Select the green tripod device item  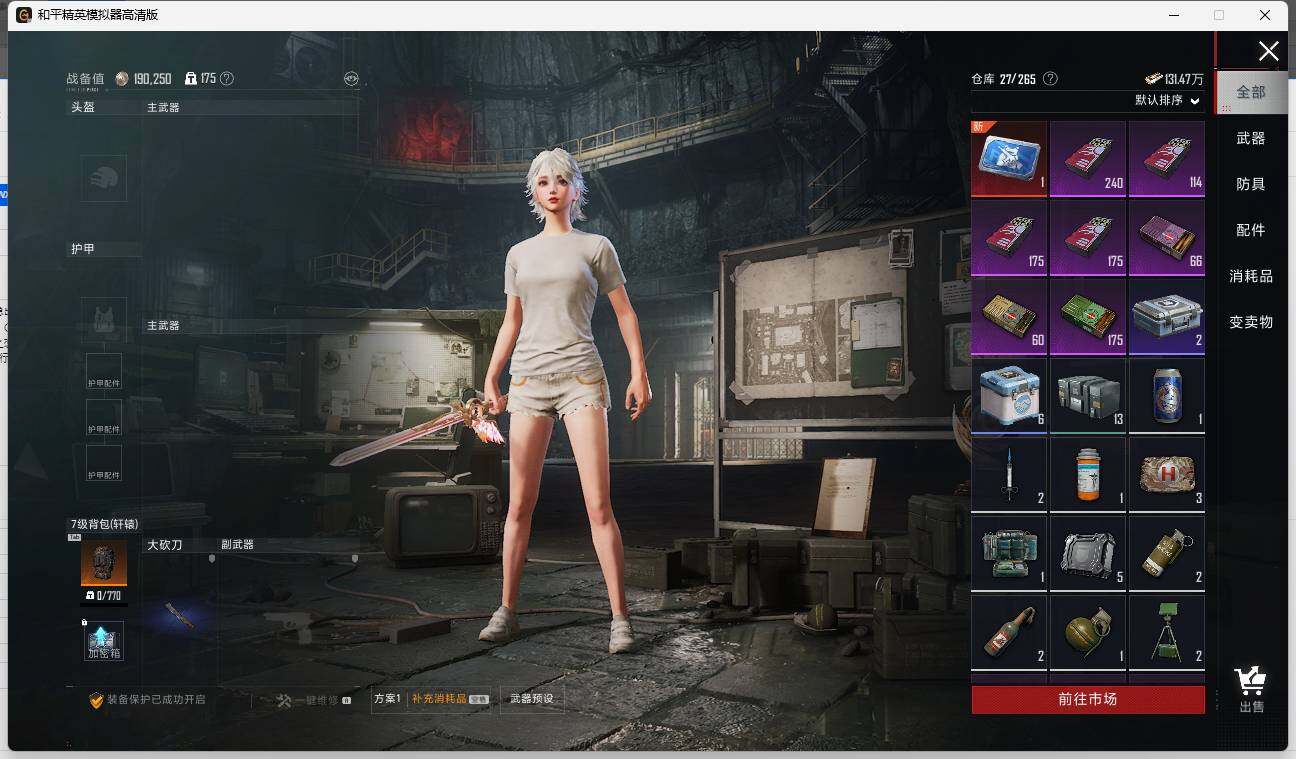(x=1167, y=632)
